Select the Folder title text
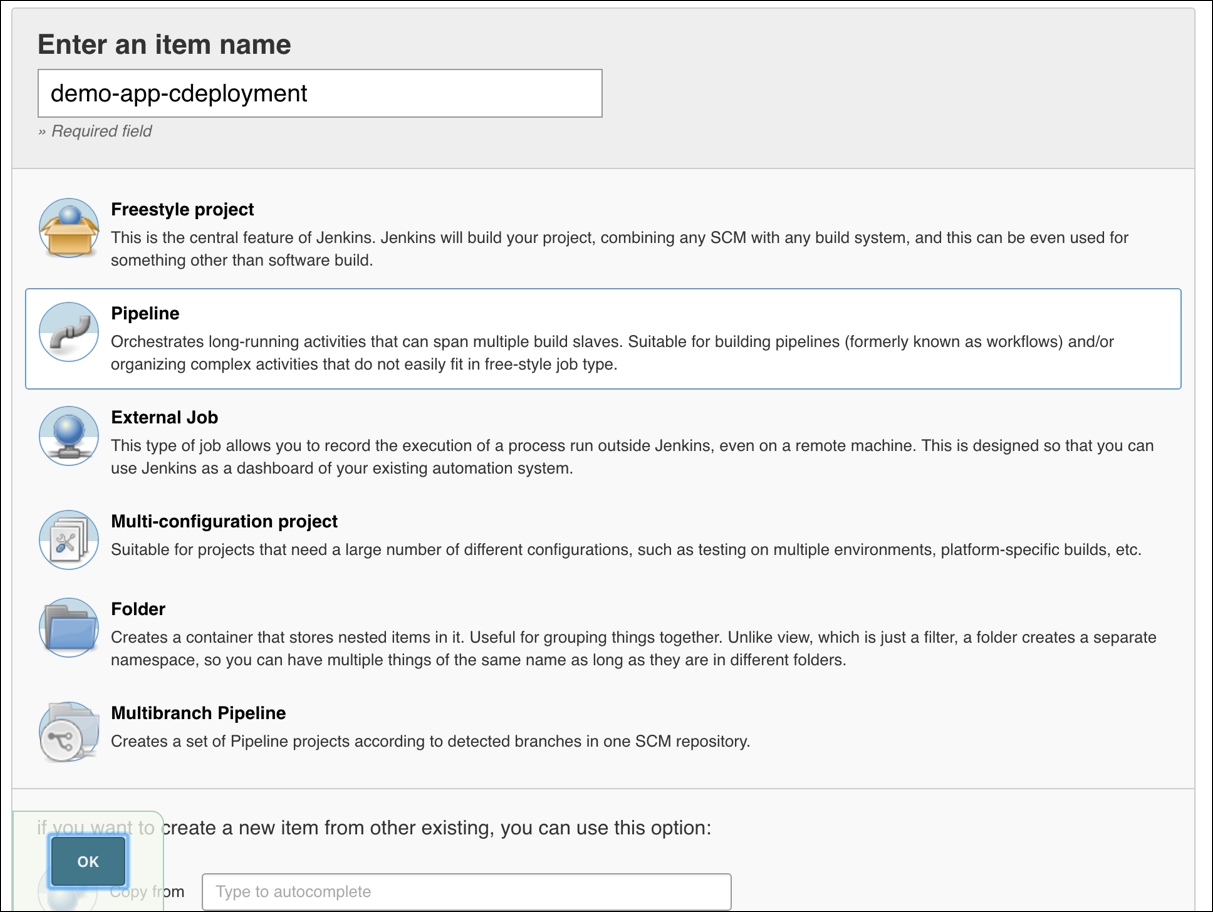The width and height of the screenshot is (1213, 912). point(138,609)
